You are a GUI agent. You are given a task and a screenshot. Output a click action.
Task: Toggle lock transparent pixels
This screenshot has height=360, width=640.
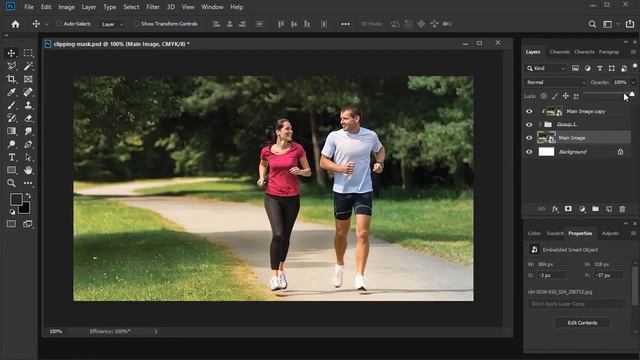coord(544,96)
